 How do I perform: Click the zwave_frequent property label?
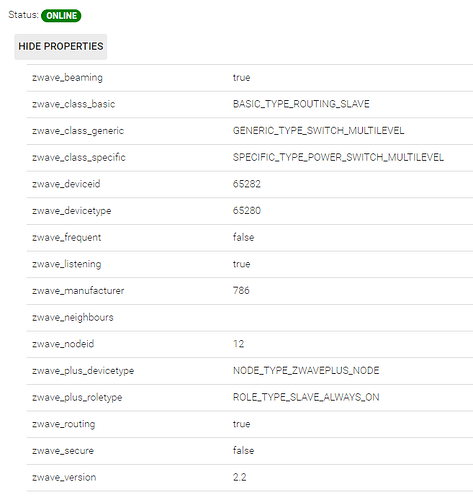(x=67, y=237)
